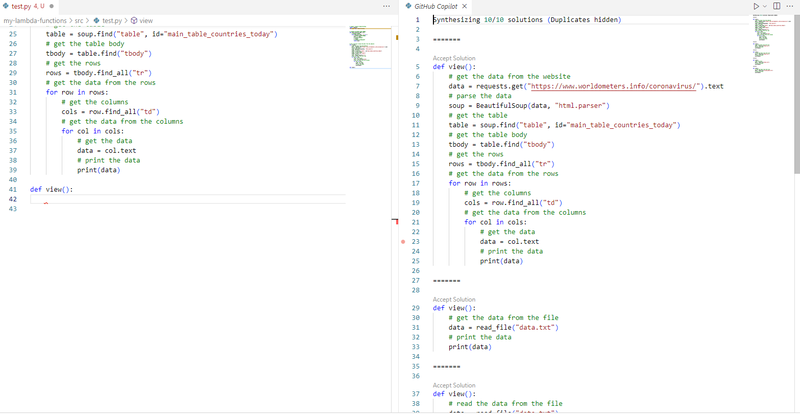This screenshot has height=414, width=800.
Task: Place cursor on empty line 42 of test.py
Action: pos(188,199)
